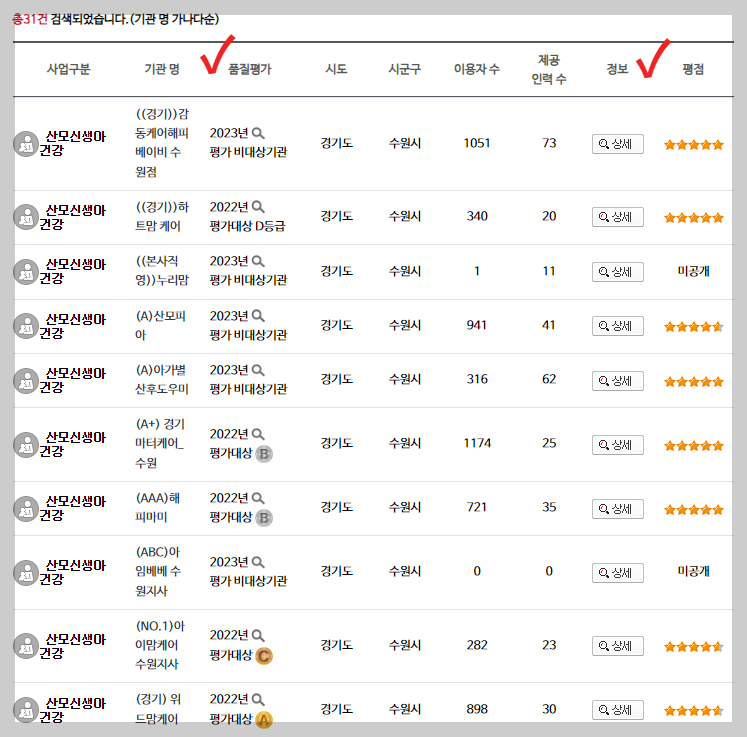The height and width of the screenshot is (737, 747).
Task: Click 2023년 magnifier for (A)아가별 산후도우미
Action: (258, 370)
